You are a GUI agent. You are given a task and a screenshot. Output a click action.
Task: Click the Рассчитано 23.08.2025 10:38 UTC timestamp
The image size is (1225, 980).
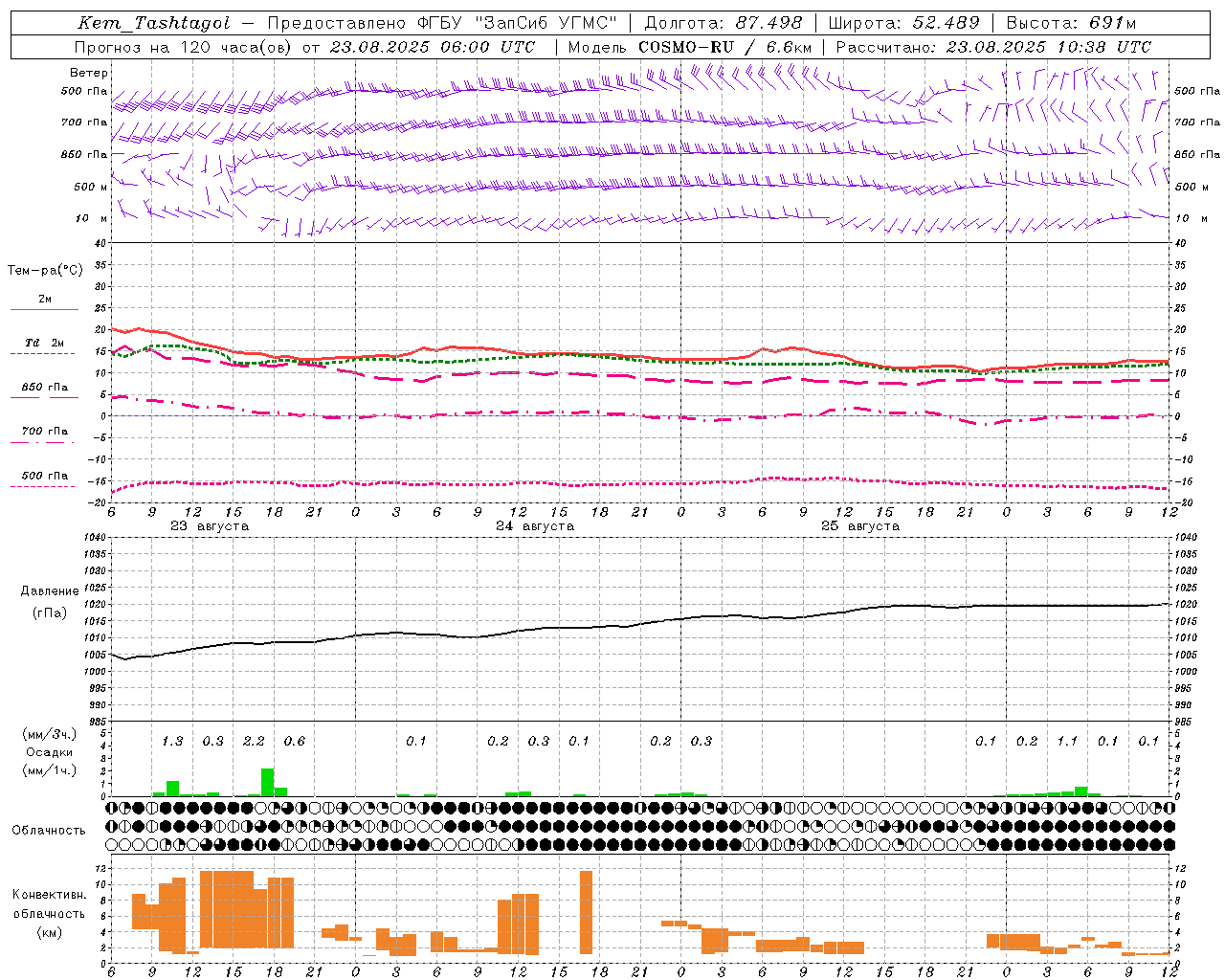[x=993, y=47]
